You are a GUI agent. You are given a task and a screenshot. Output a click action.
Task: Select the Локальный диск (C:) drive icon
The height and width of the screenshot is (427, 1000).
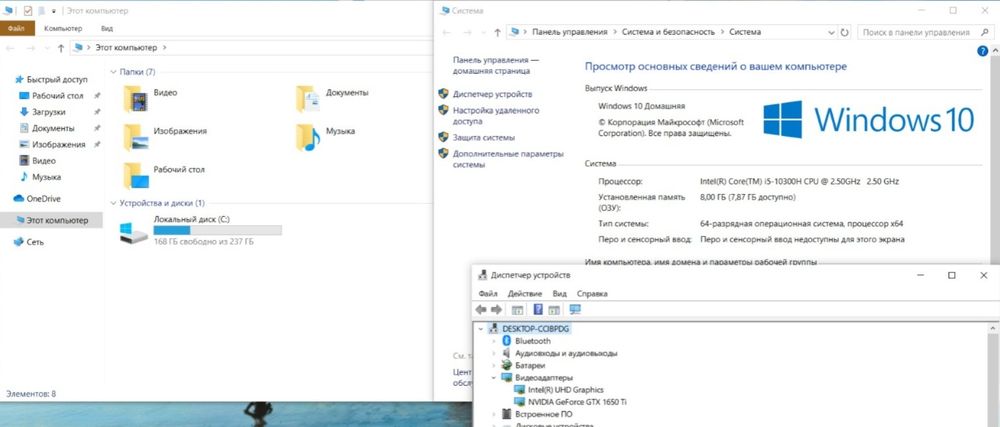point(134,232)
